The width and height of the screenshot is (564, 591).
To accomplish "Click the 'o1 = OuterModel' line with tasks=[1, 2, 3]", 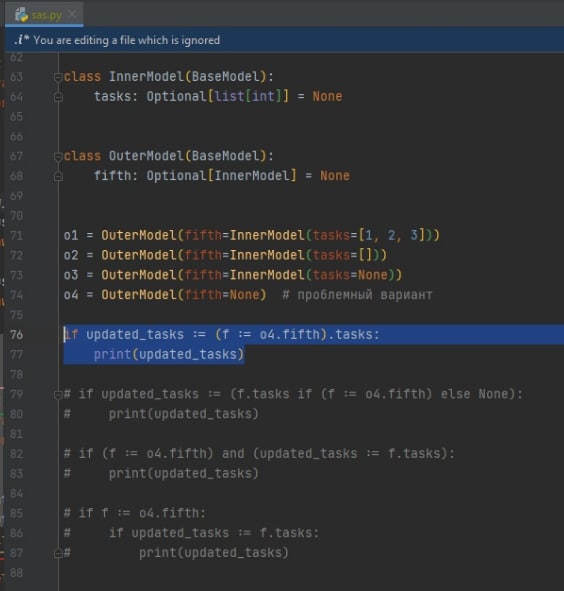I will (x=251, y=236).
